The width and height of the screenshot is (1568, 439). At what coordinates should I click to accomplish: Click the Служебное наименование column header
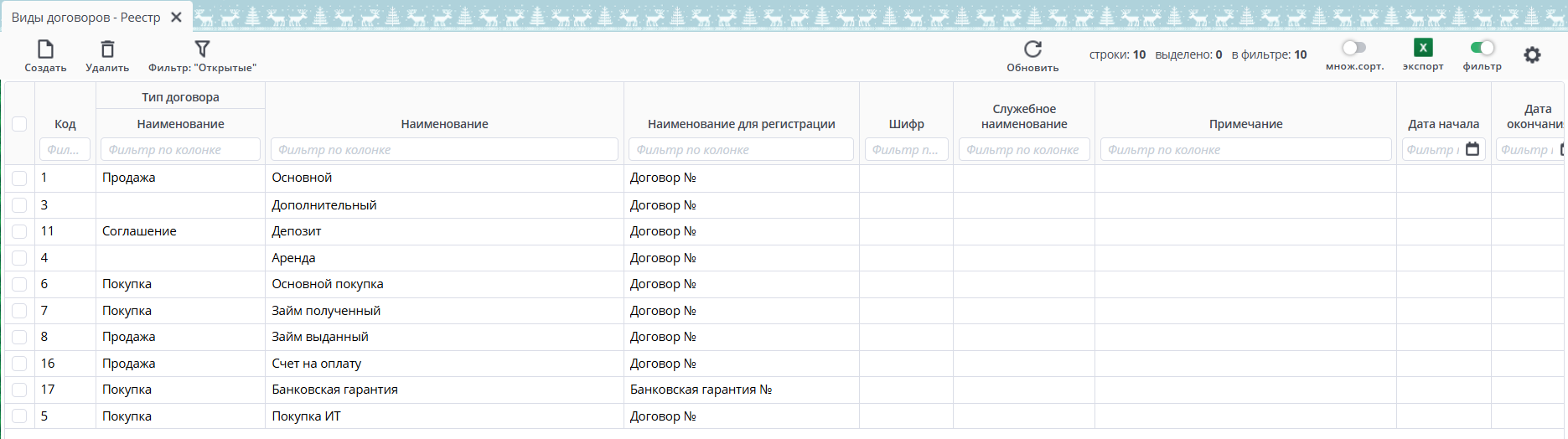click(1023, 116)
